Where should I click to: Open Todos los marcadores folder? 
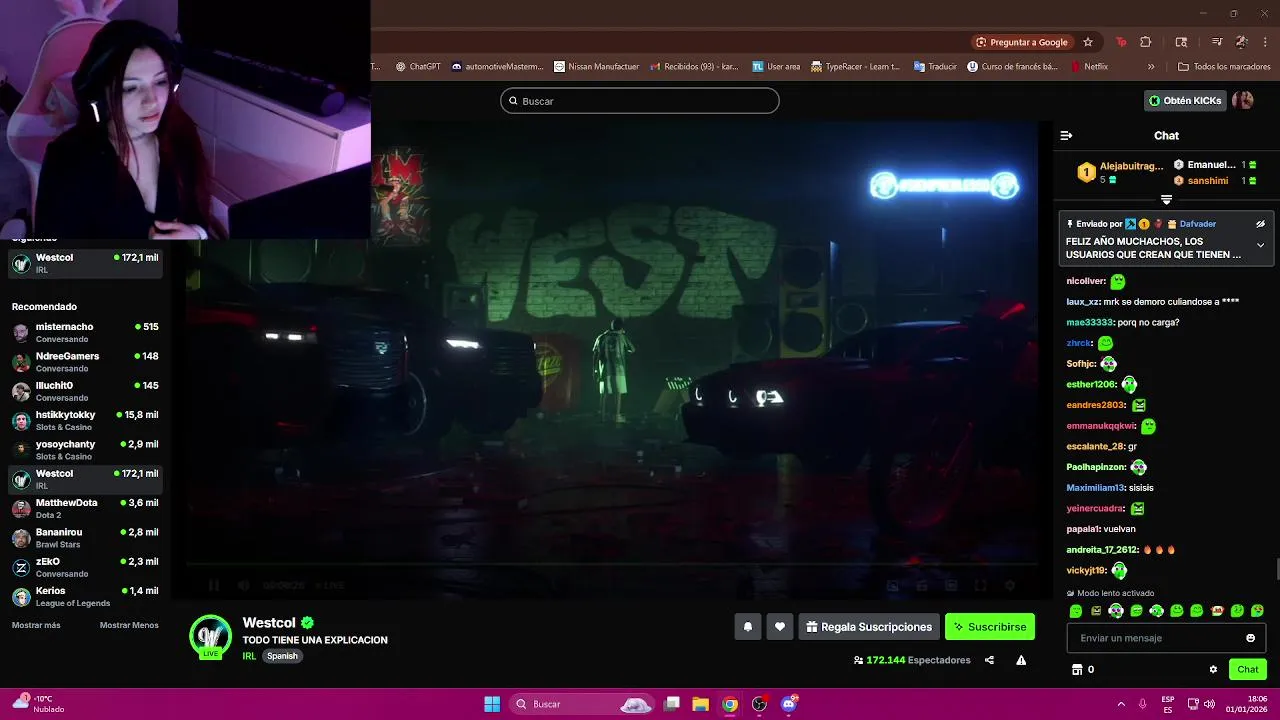coord(1224,67)
